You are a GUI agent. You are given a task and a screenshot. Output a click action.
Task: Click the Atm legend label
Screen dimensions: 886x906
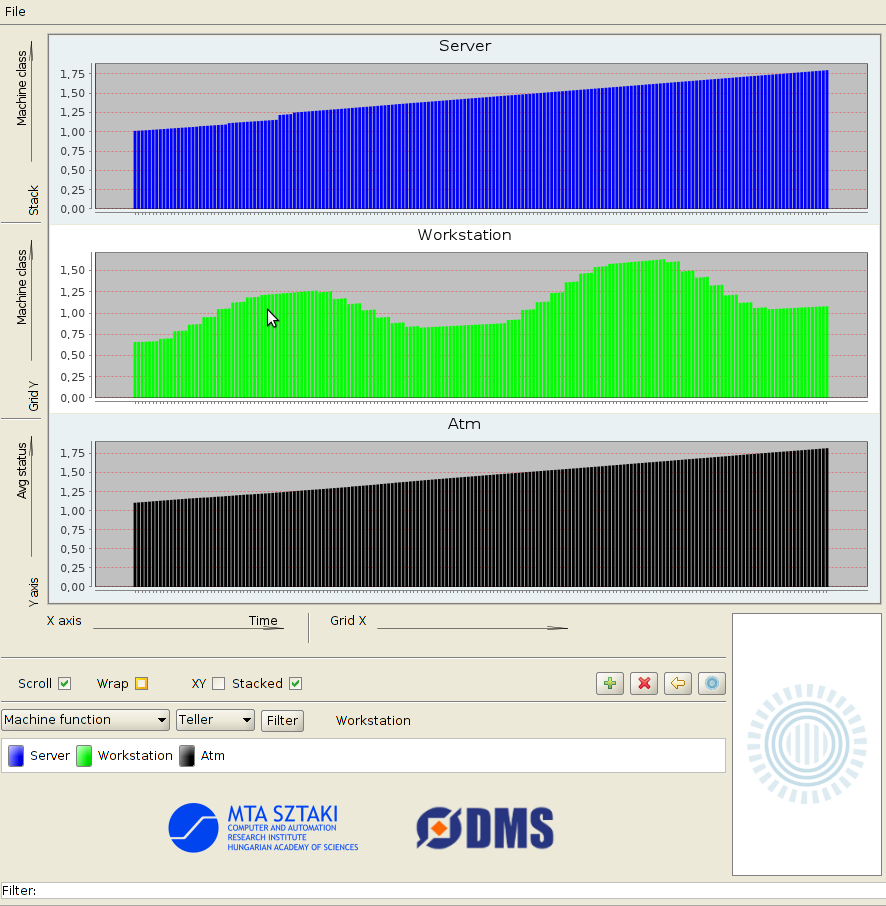[213, 756]
